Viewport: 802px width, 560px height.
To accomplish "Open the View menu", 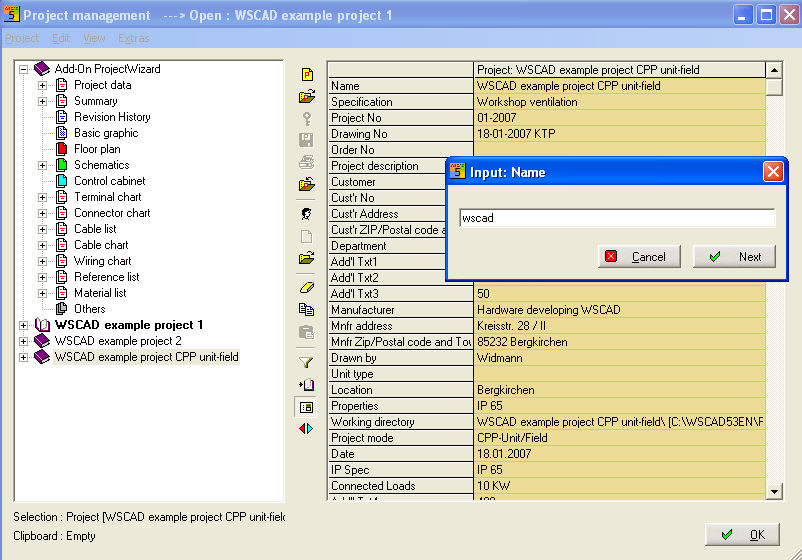I will click(94, 38).
